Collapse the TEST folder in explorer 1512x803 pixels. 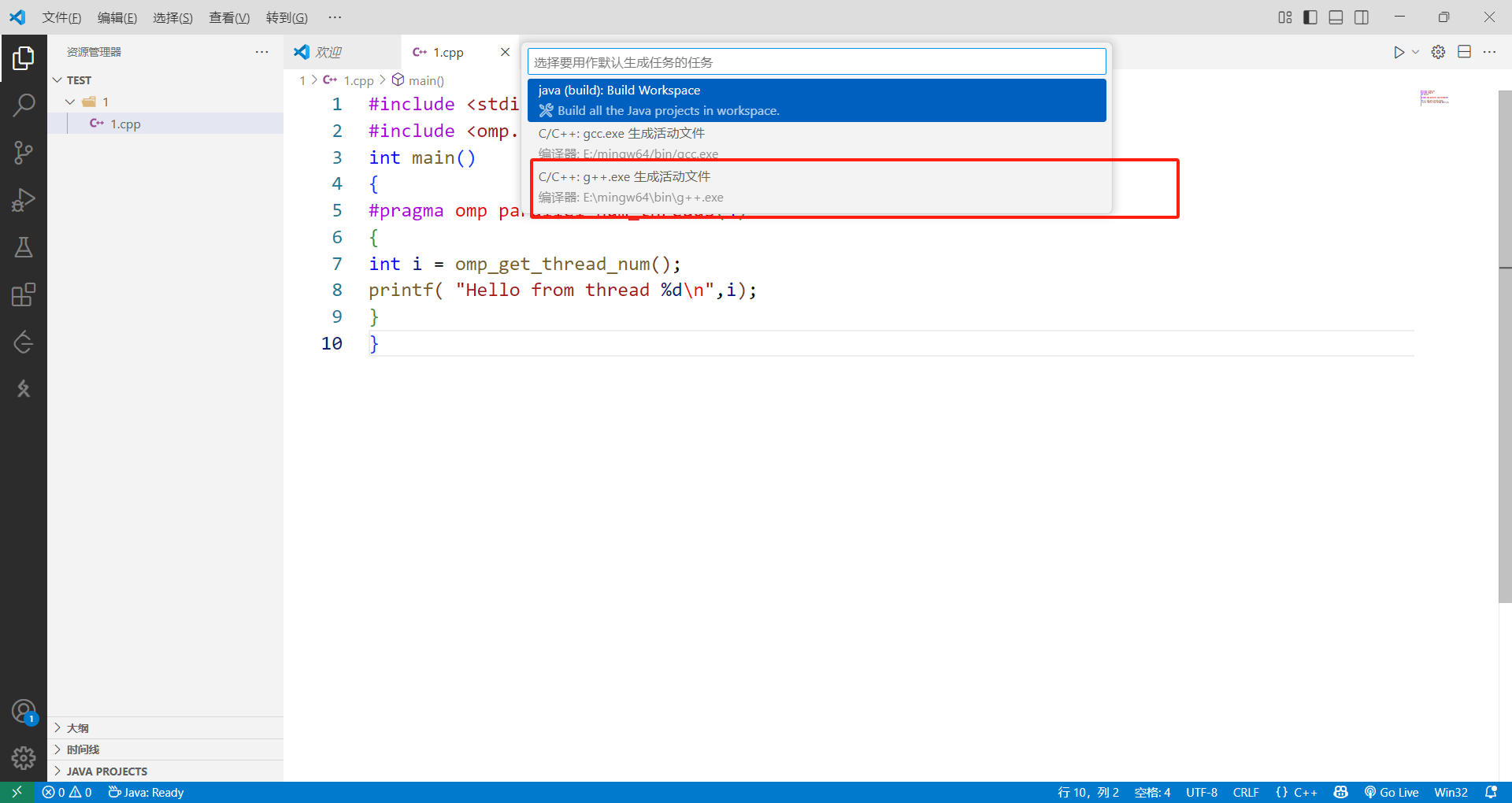57,80
